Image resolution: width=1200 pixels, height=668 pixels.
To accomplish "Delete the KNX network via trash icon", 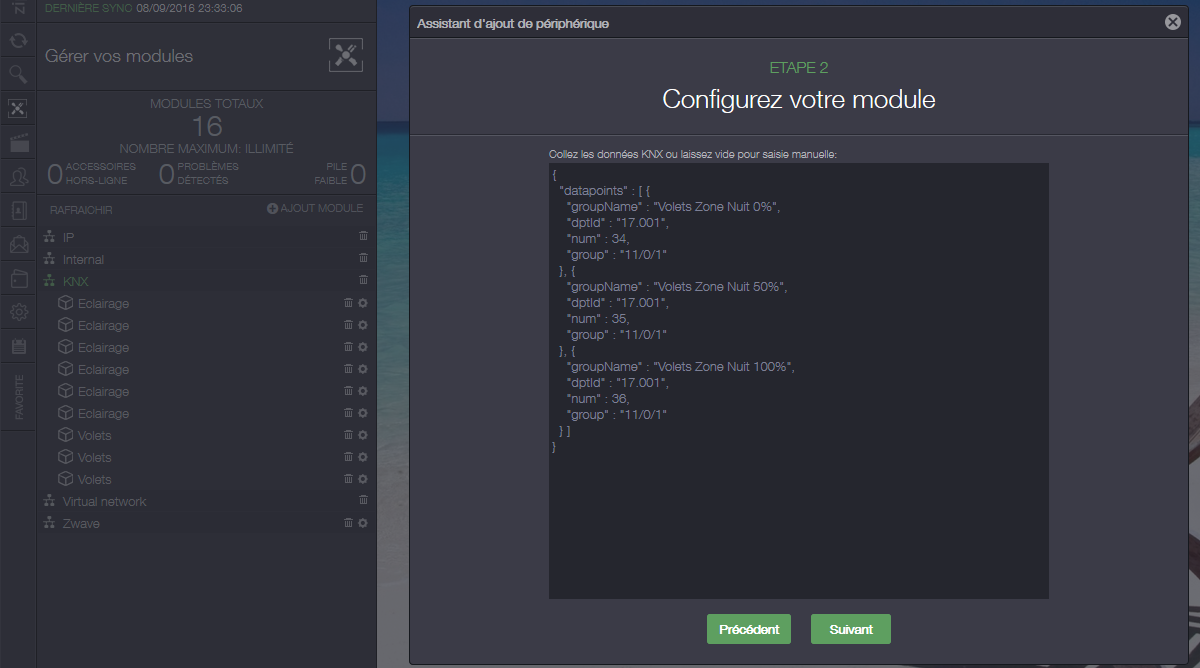I will click(363, 281).
